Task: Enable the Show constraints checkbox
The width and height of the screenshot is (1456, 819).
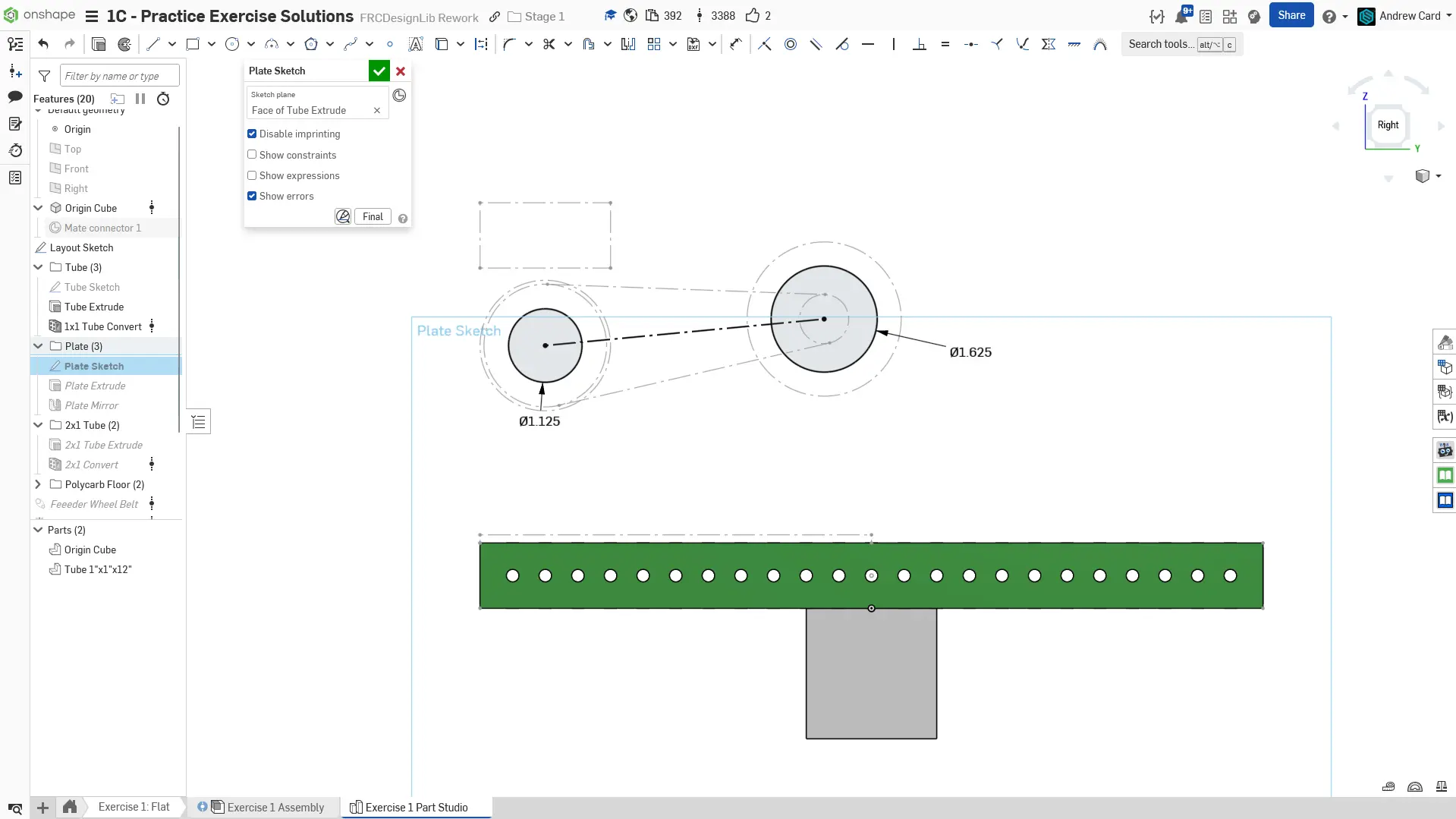Action: [x=252, y=155]
